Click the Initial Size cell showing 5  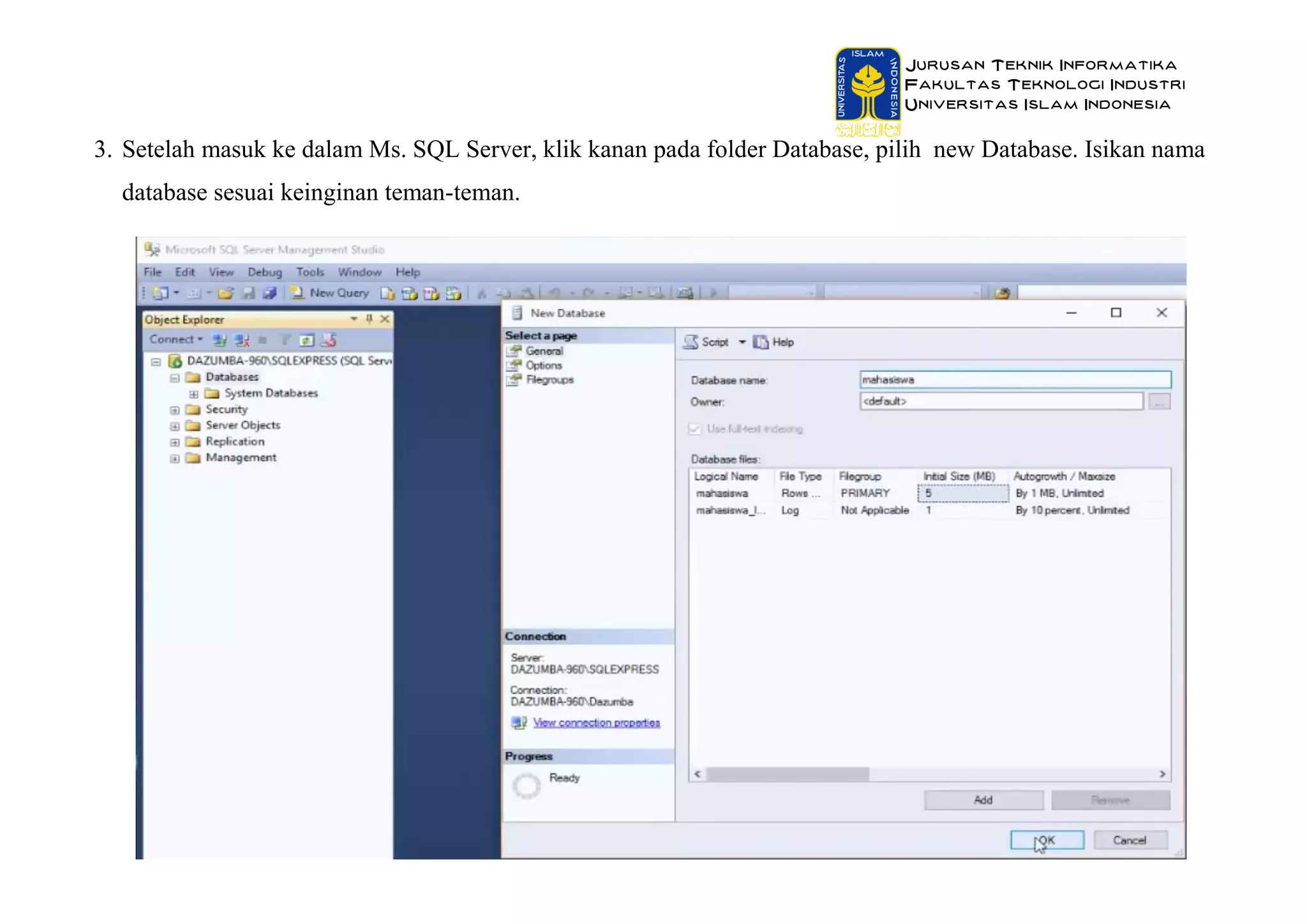(963, 493)
